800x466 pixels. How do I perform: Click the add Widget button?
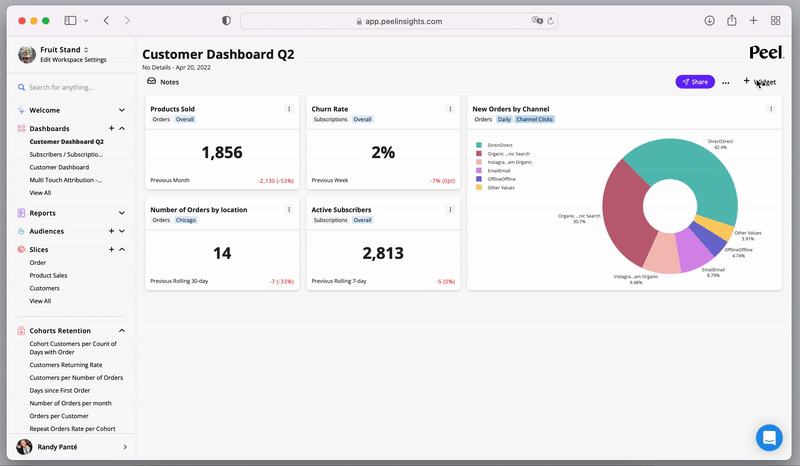tap(759, 82)
